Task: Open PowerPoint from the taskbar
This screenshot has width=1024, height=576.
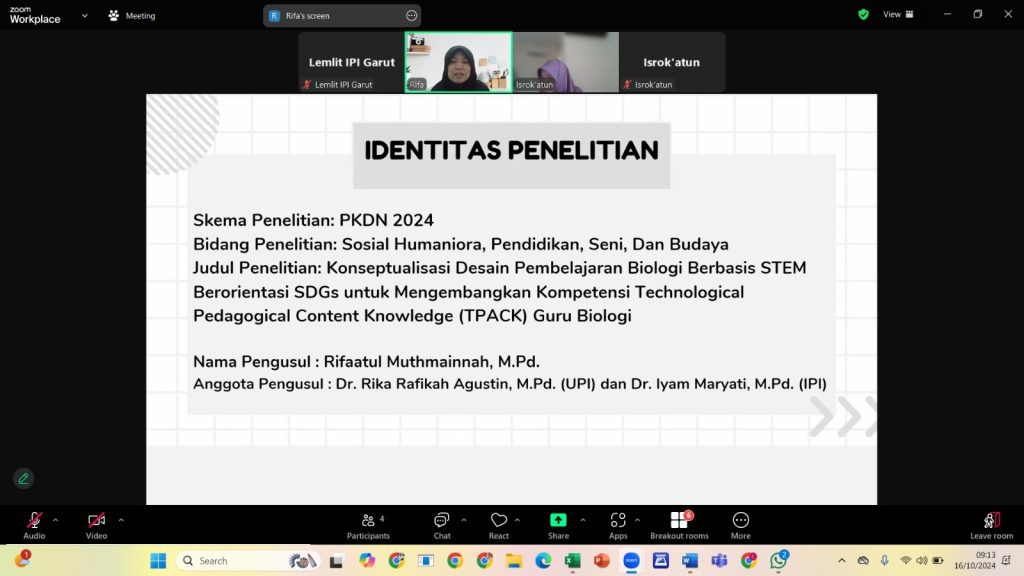Action: pos(602,561)
